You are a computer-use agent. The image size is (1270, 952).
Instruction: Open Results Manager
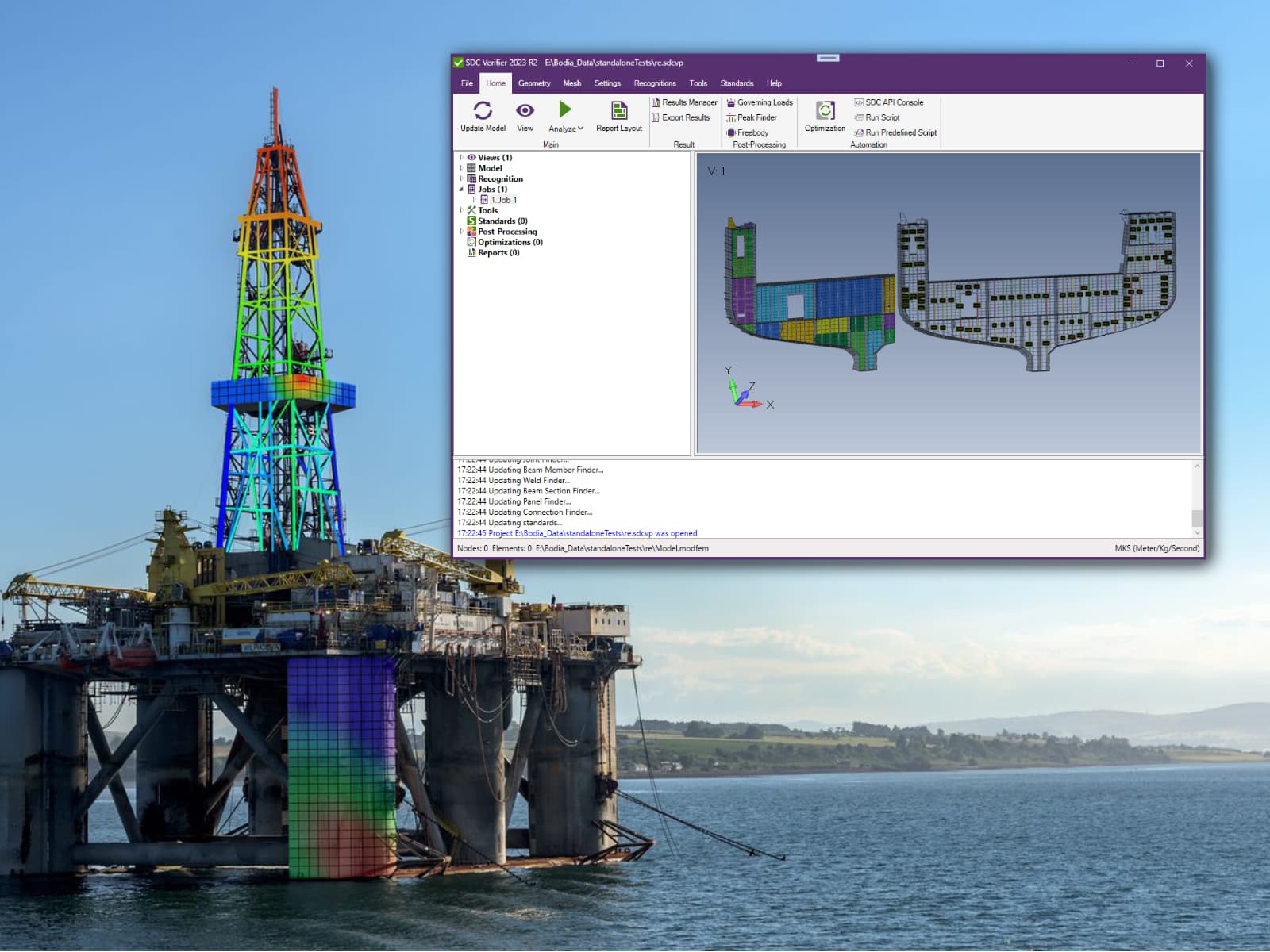[684, 102]
